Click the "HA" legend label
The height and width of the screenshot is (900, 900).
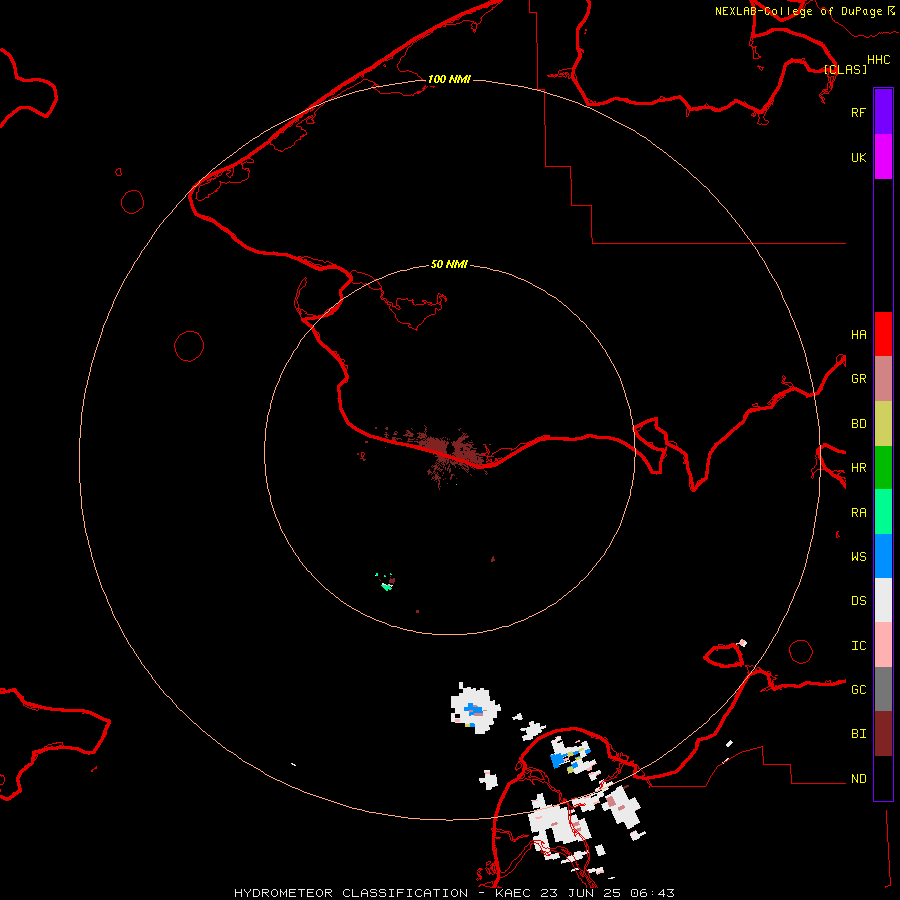pyautogui.click(x=858, y=335)
